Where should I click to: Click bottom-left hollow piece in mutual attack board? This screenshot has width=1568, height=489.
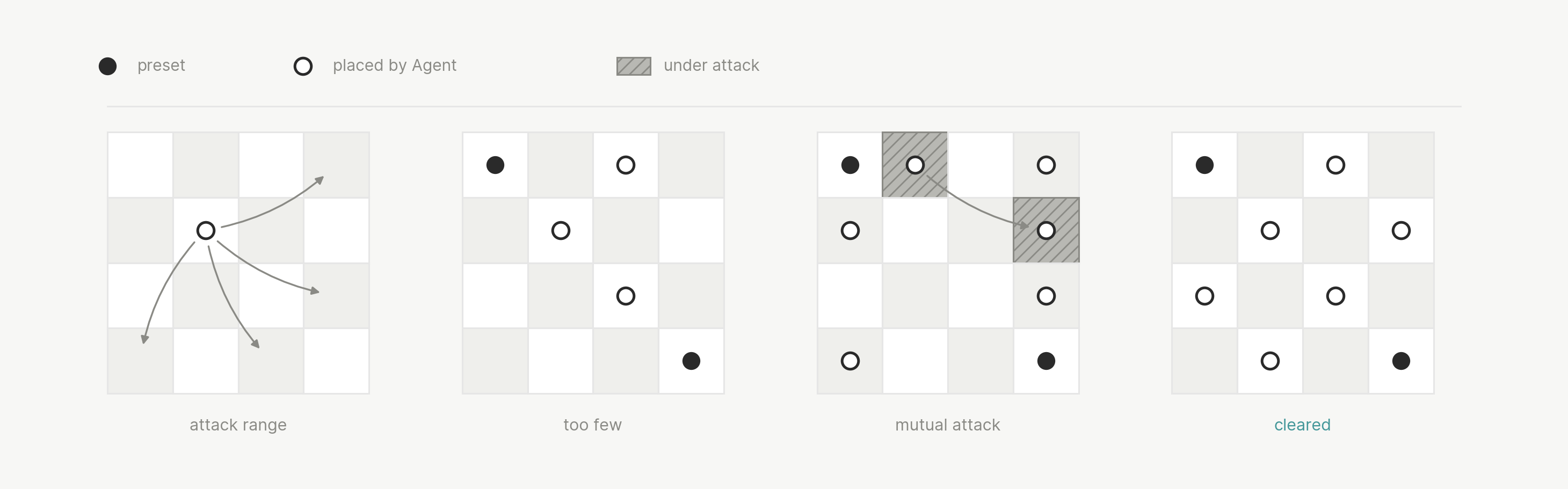point(851,361)
